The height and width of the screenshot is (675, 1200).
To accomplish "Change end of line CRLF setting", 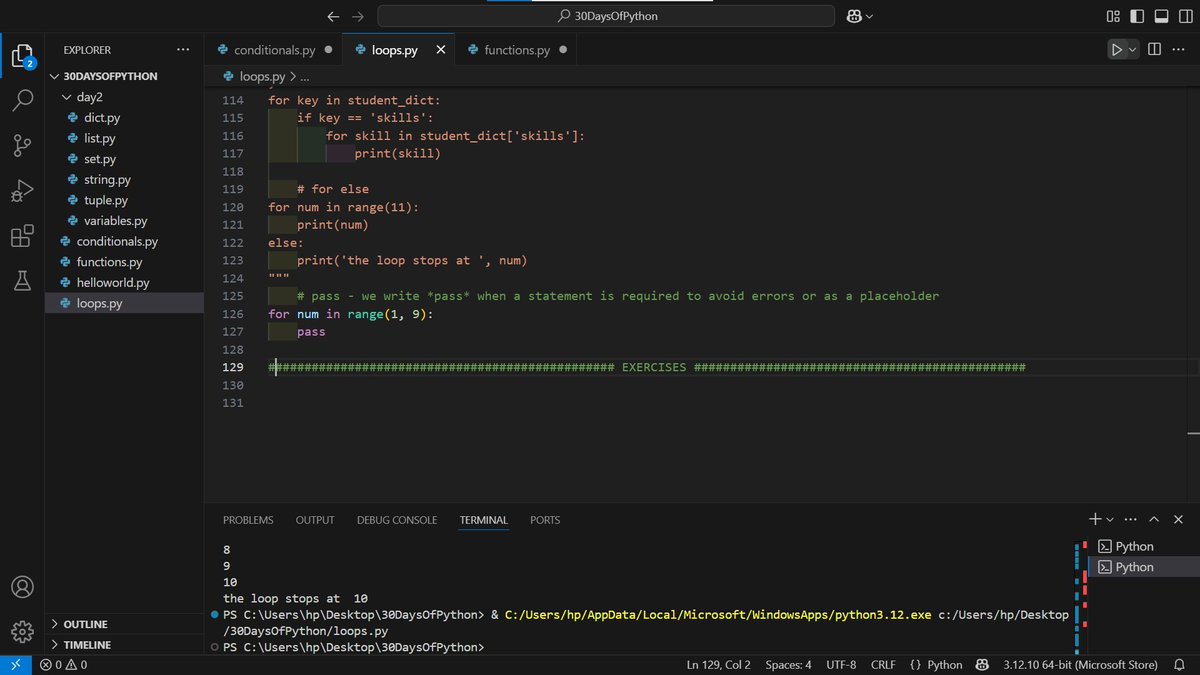I will click(x=883, y=665).
